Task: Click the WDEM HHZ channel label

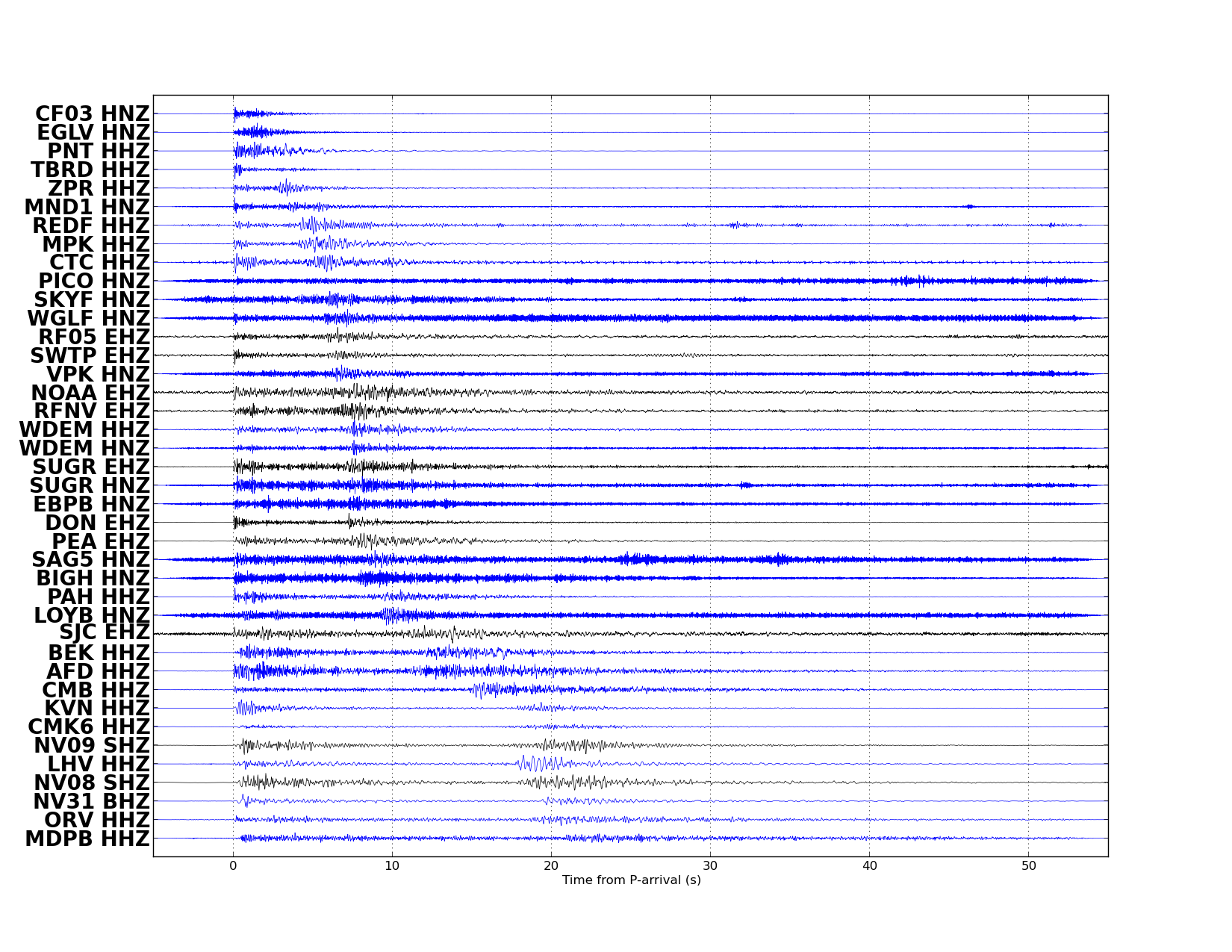Action: [x=84, y=430]
